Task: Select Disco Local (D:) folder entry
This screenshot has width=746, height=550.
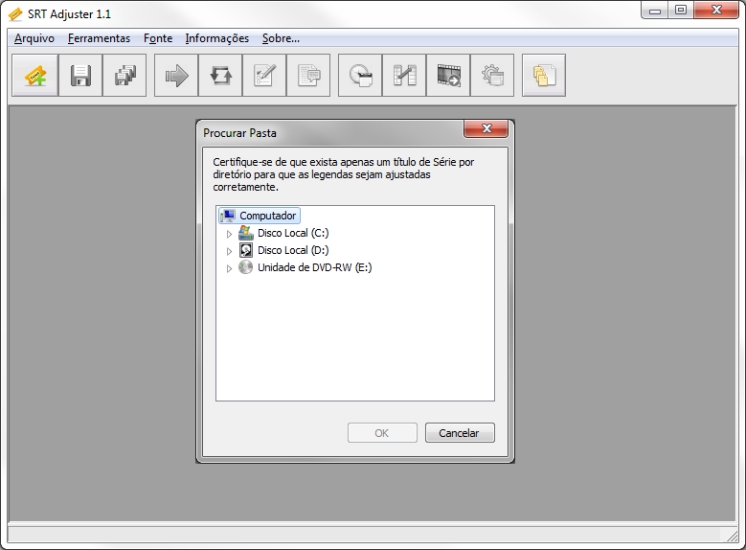Action: [x=293, y=250]
